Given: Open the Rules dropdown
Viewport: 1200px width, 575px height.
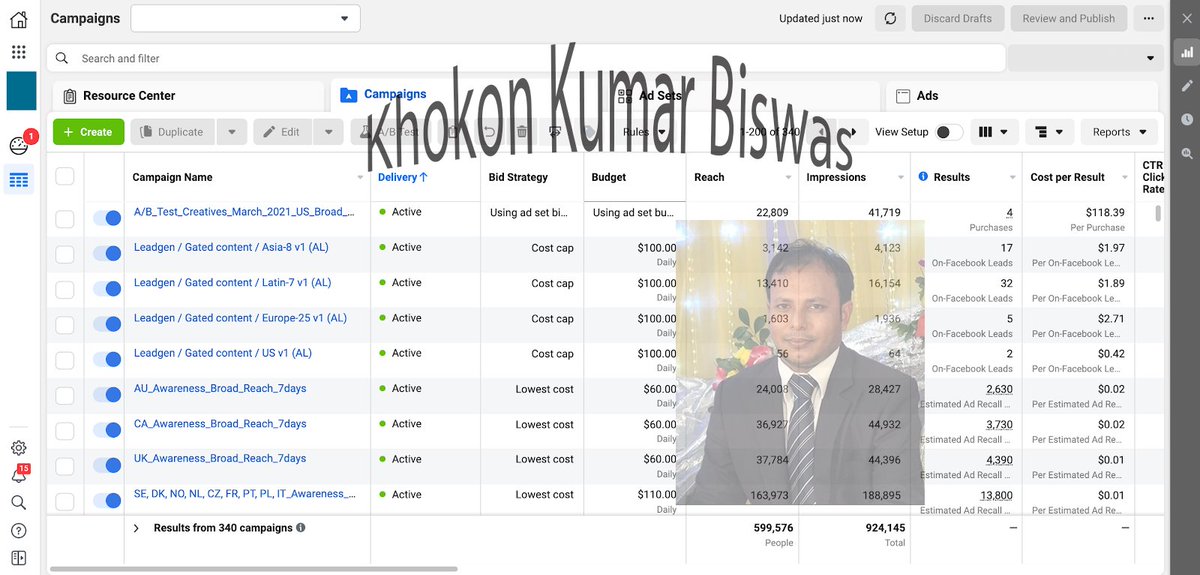Looking at the screenshot, I should click(642, 132).
